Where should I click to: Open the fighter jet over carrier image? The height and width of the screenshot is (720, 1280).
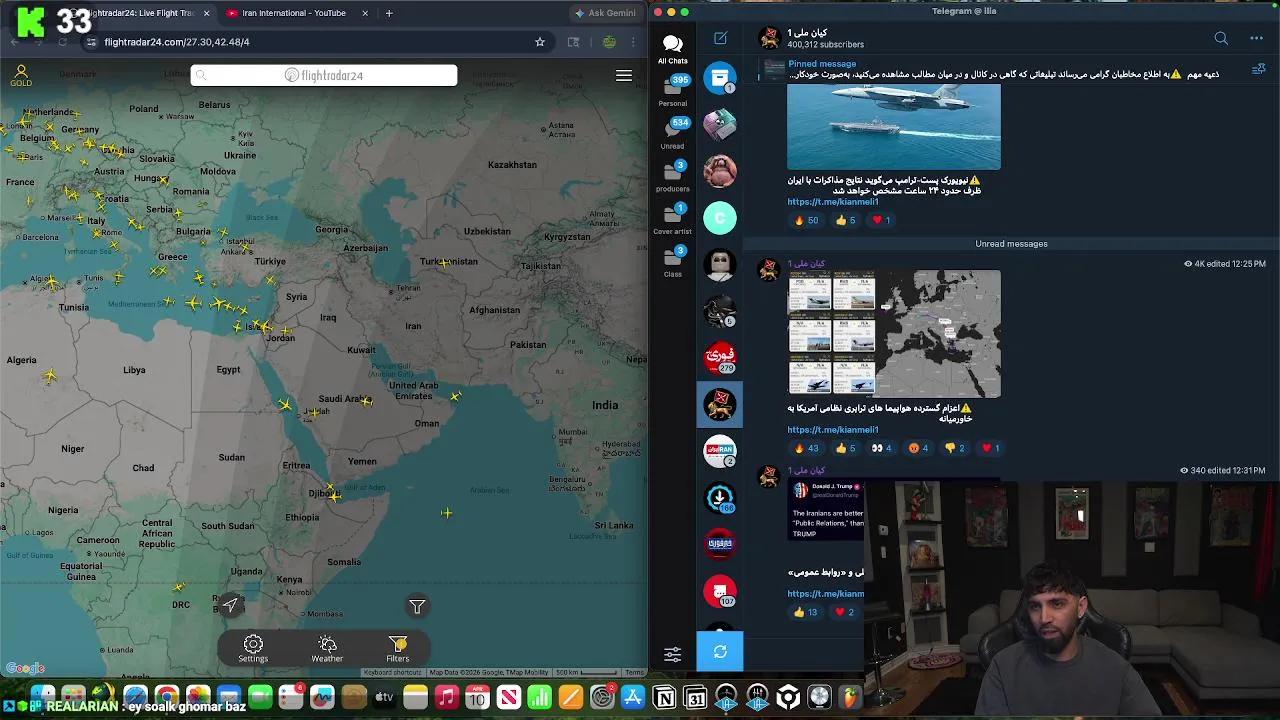pos(894,127)
